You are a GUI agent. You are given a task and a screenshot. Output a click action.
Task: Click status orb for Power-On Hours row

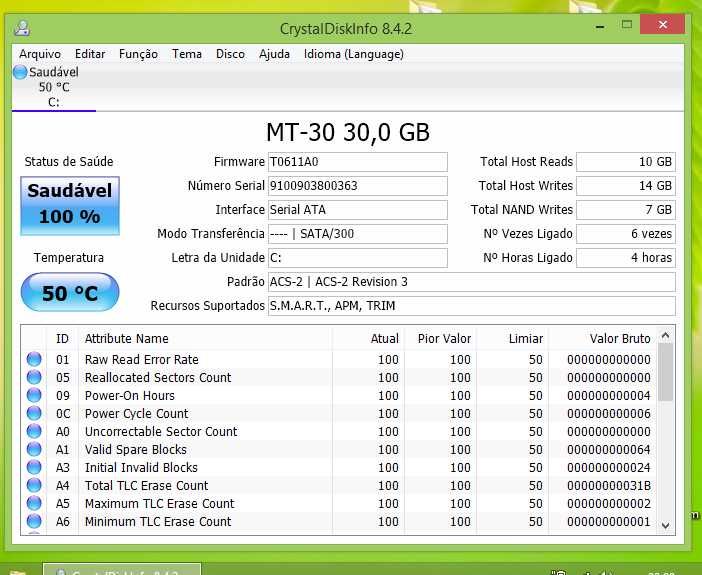coord(34,395)
